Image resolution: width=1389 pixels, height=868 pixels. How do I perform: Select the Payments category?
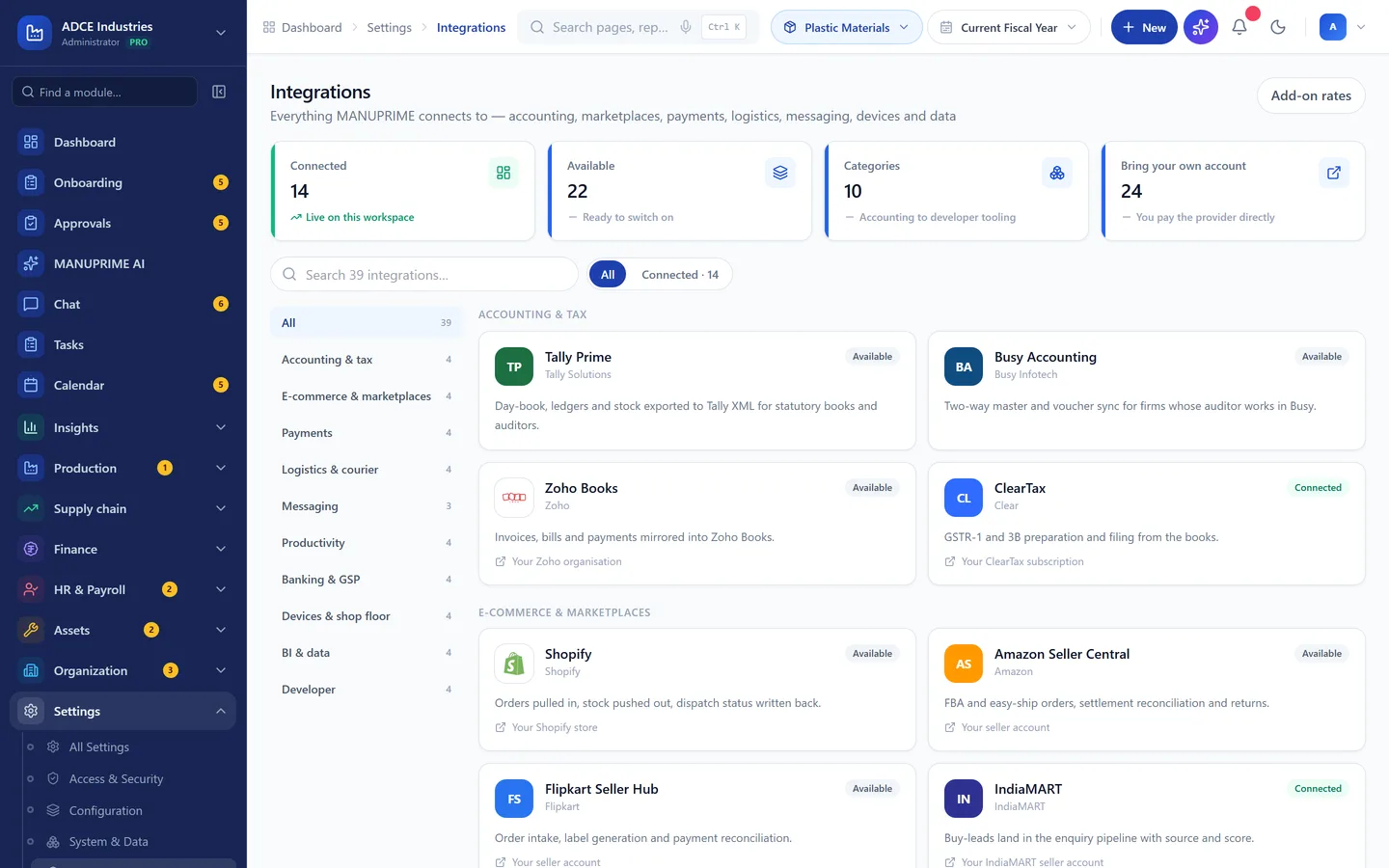[x=367, y=433]
